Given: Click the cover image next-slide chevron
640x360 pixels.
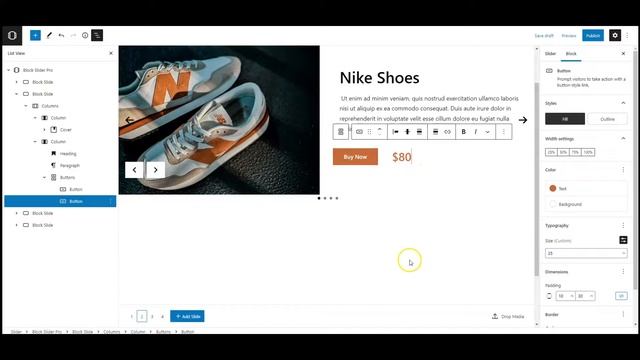Looking at the screenshot, I should click(x=156, y=170).
